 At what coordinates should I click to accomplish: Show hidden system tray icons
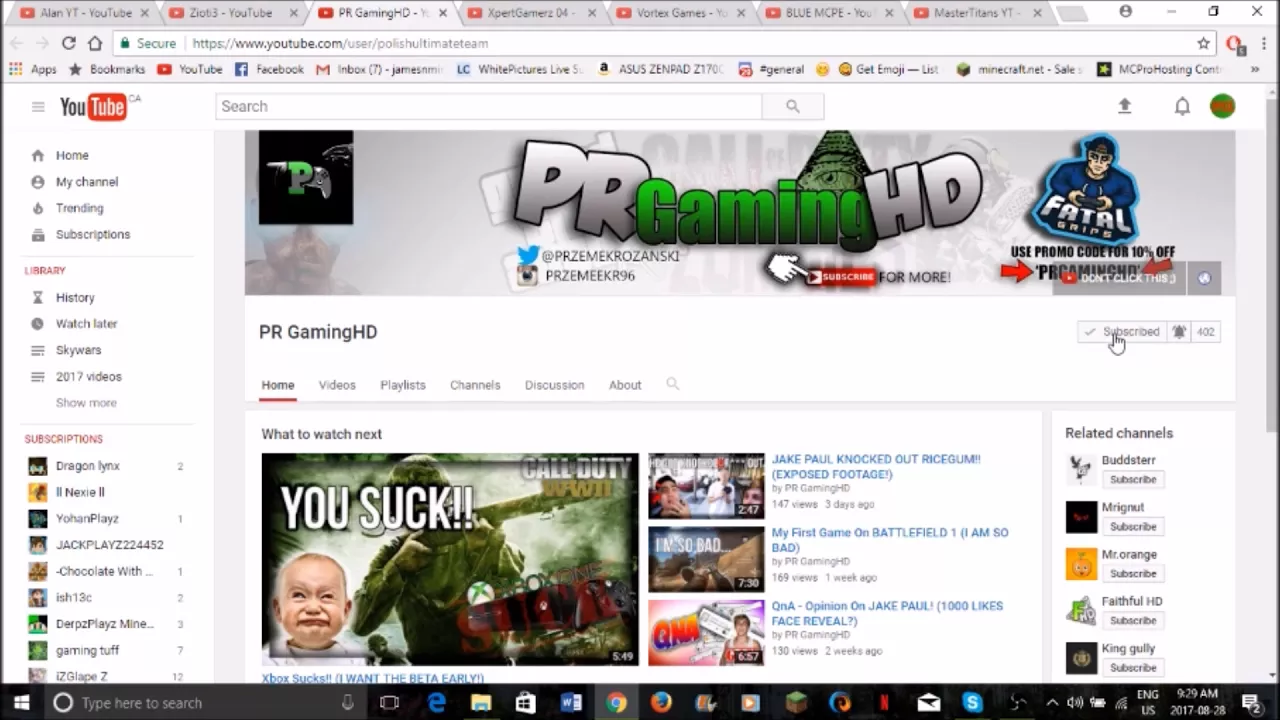(x=1054, y=703)
